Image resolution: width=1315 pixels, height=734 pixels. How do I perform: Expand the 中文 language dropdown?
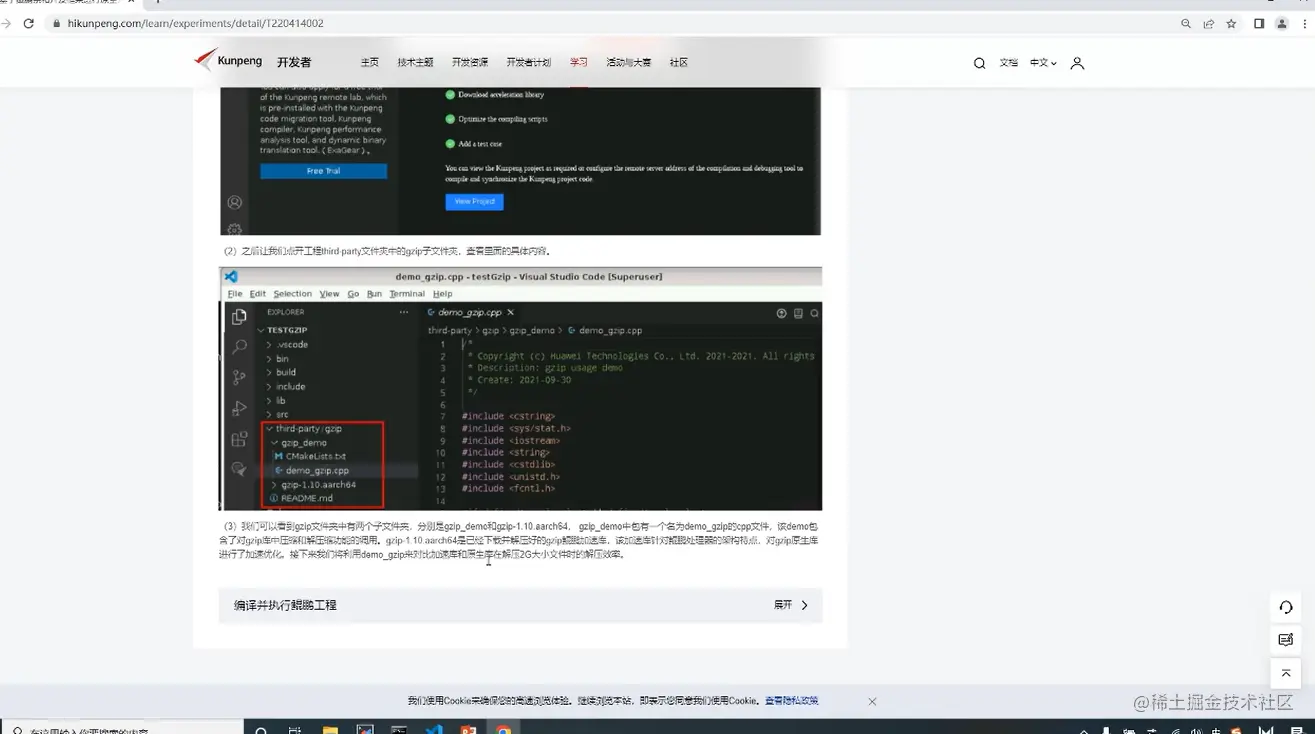pyautogui.click(x=1043, y=62)
